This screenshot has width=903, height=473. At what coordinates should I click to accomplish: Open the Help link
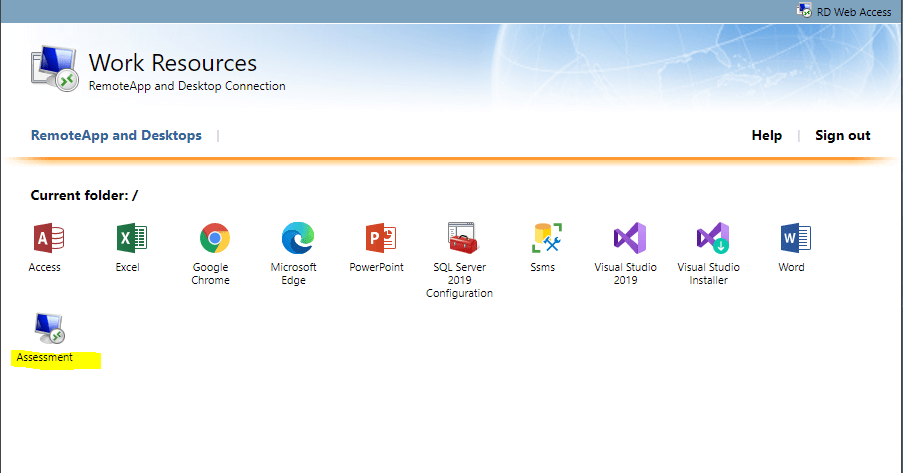click(x=767, y=135)
